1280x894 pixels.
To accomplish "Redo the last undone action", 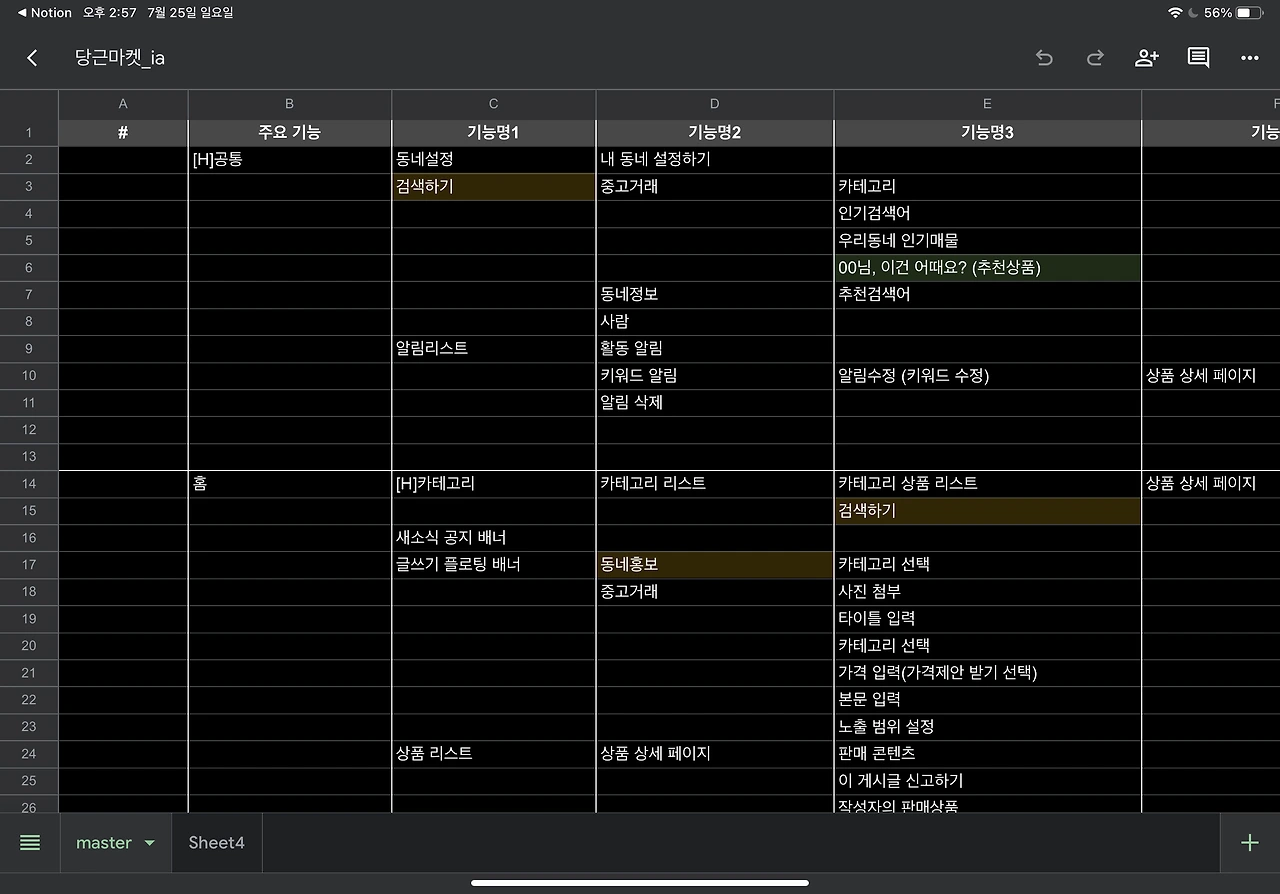I will coord(1095,58).
